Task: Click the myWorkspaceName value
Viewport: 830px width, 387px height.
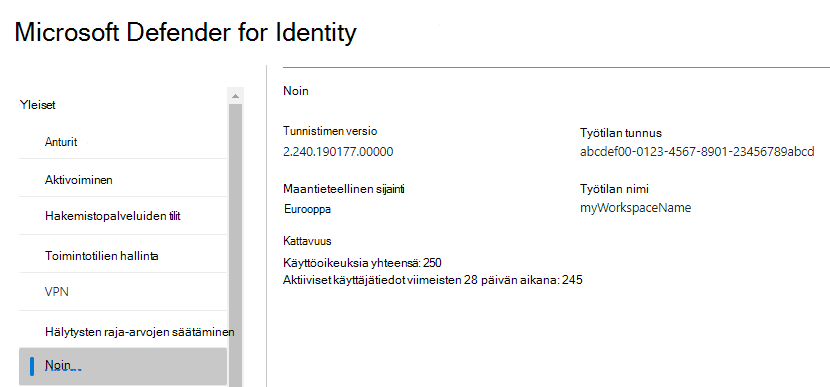Action: coord(636,208)
